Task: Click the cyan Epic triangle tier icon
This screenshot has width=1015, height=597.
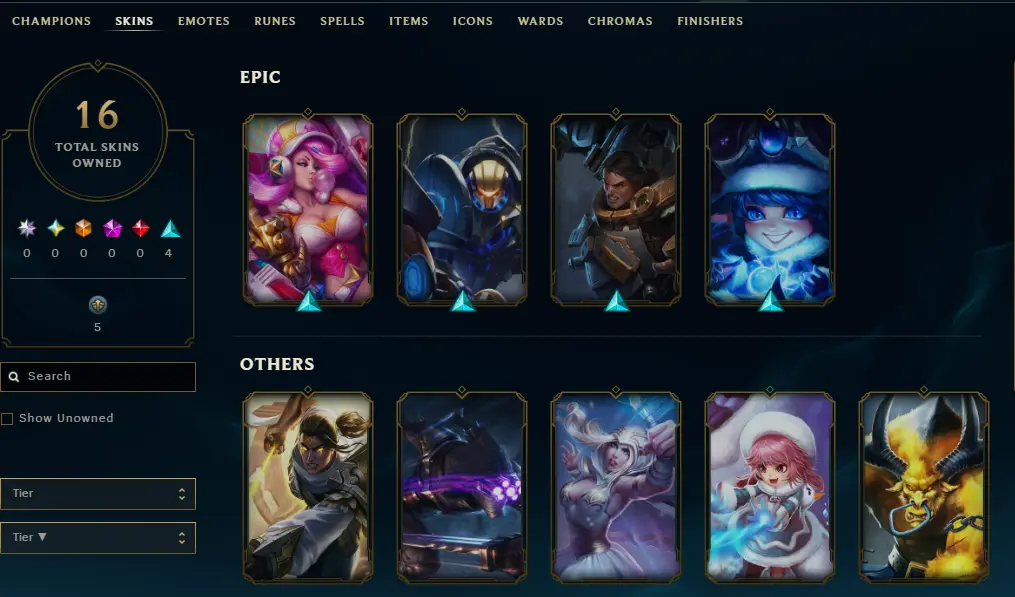Action: pos(170,229)
